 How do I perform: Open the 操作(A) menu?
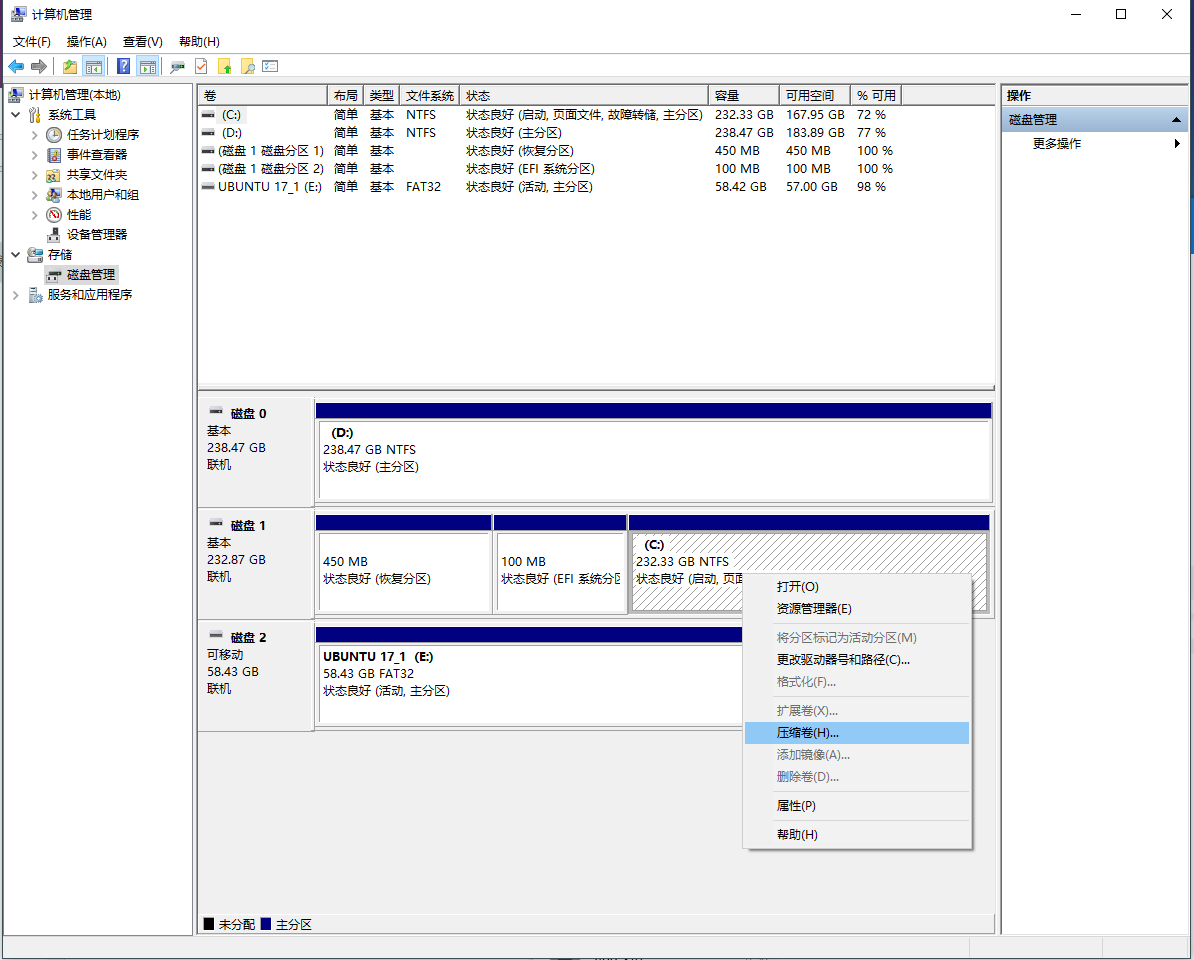click(x=87, y=42)
